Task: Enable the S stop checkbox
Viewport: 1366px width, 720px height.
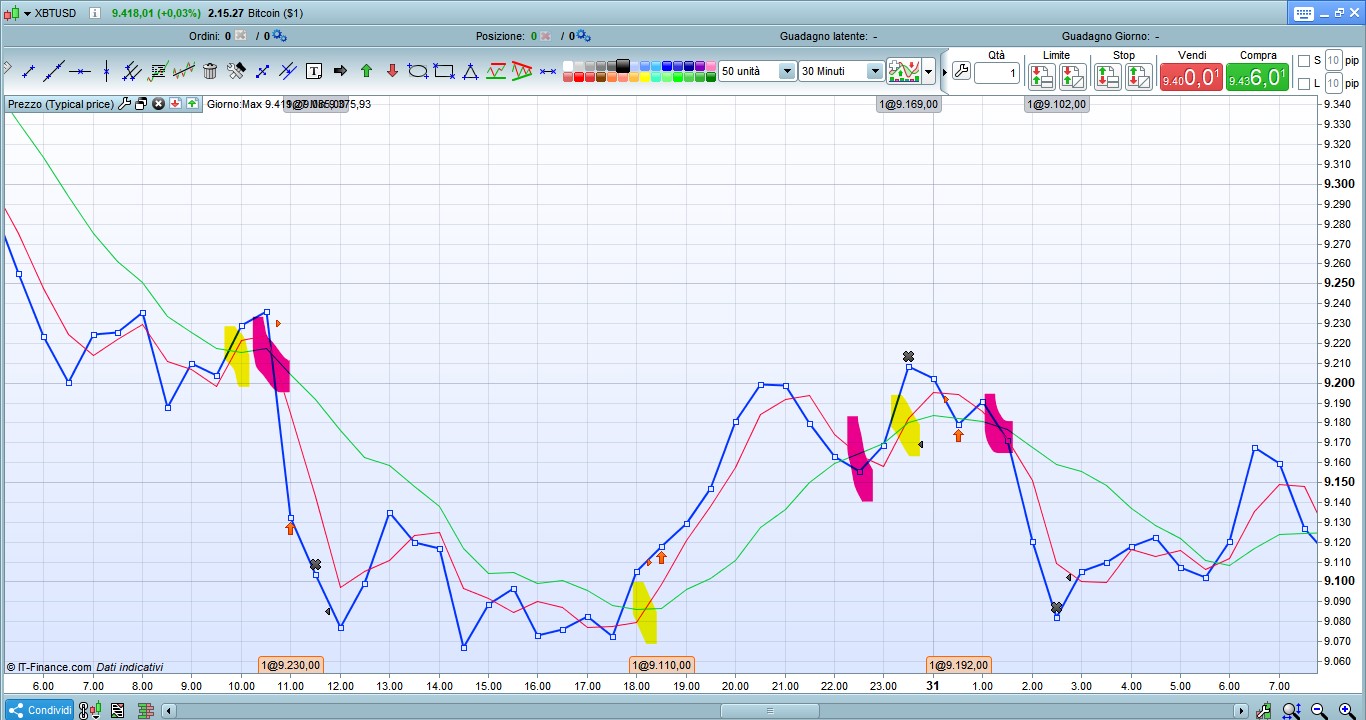Action: pos(1303,60)
